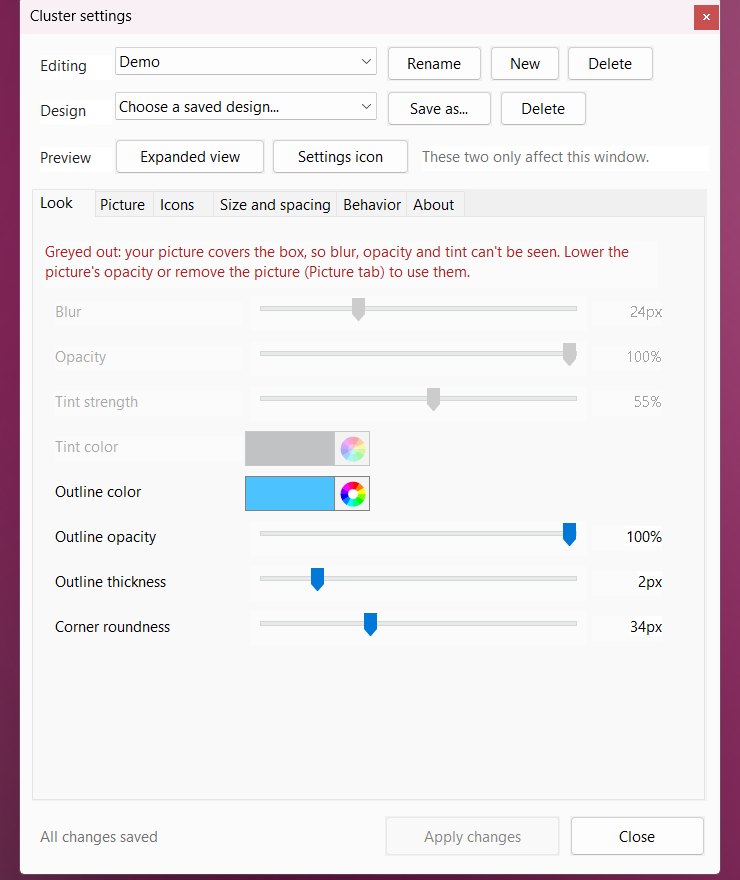The width and height of the screenshot is (740, 880).
Task: Switch to the Picture tab
Action: [122, 205]
